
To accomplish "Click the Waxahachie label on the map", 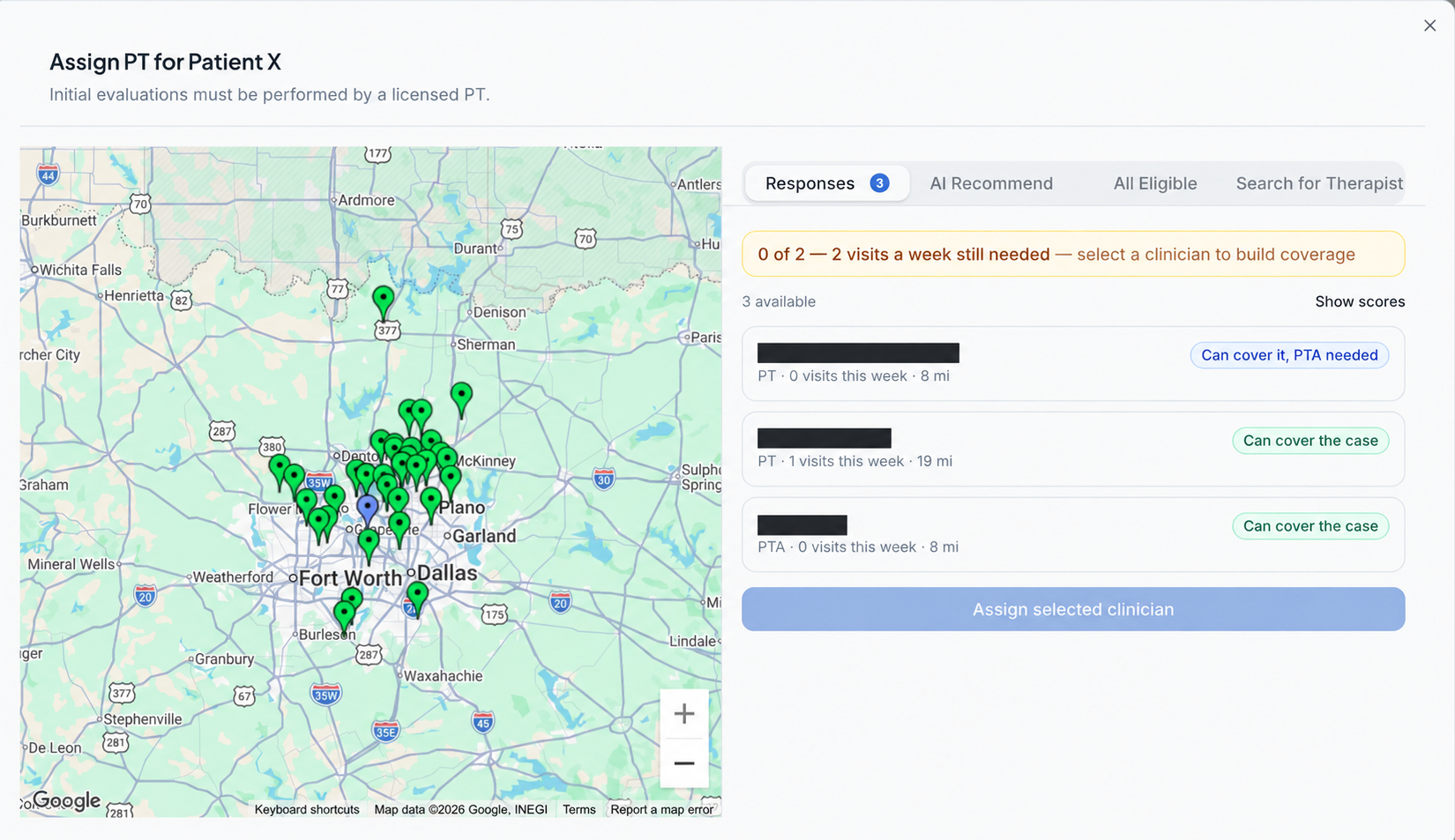I will click(444, 676).
